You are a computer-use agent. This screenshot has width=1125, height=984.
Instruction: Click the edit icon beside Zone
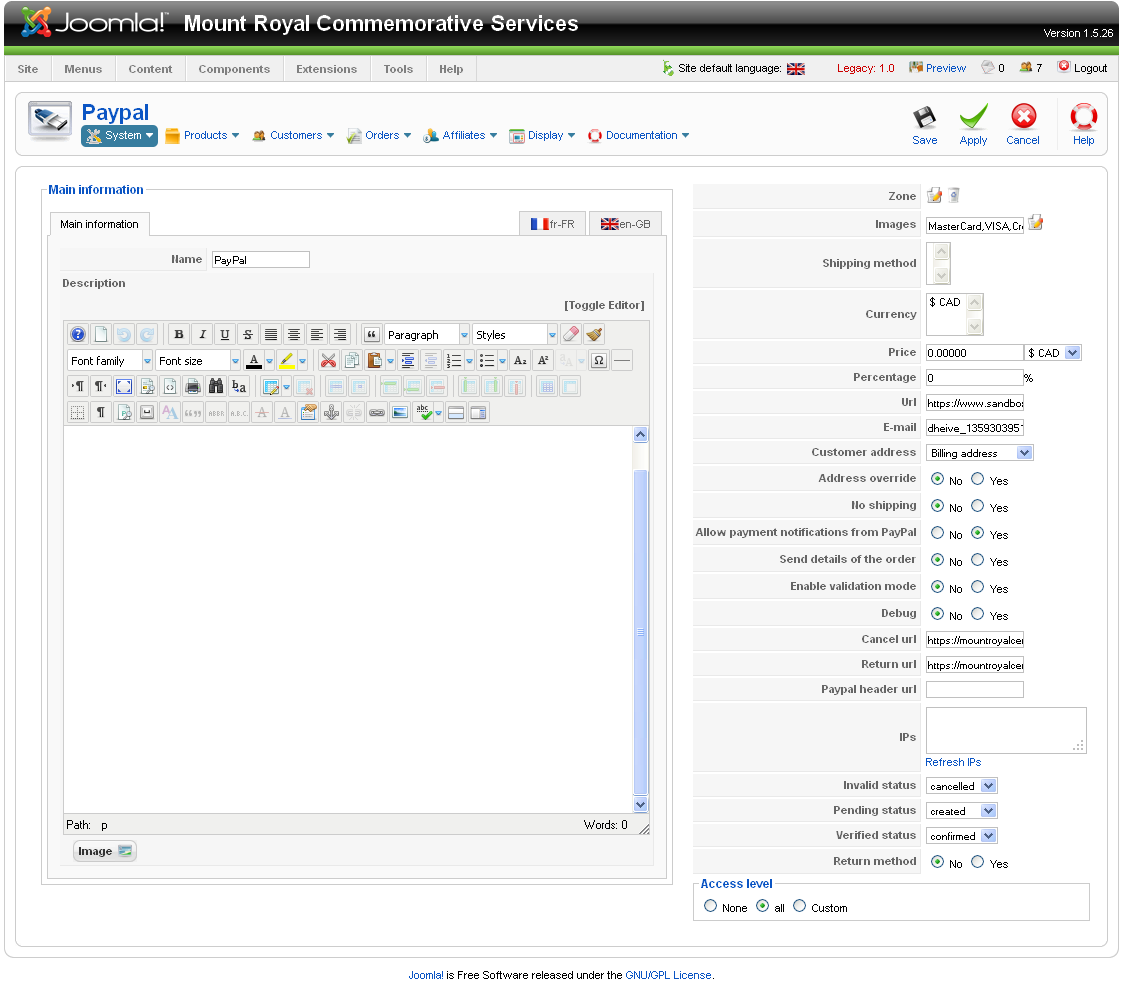[x=934, y=195]
